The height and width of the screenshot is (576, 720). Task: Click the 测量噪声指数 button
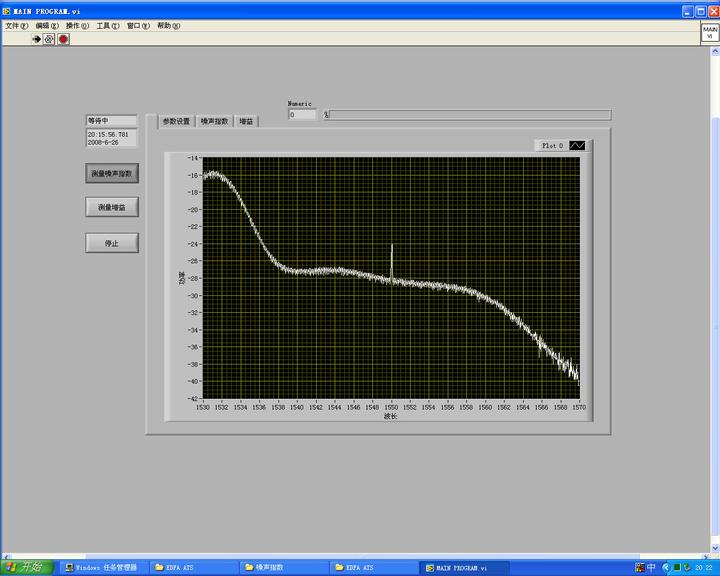(x=112, y=173)
